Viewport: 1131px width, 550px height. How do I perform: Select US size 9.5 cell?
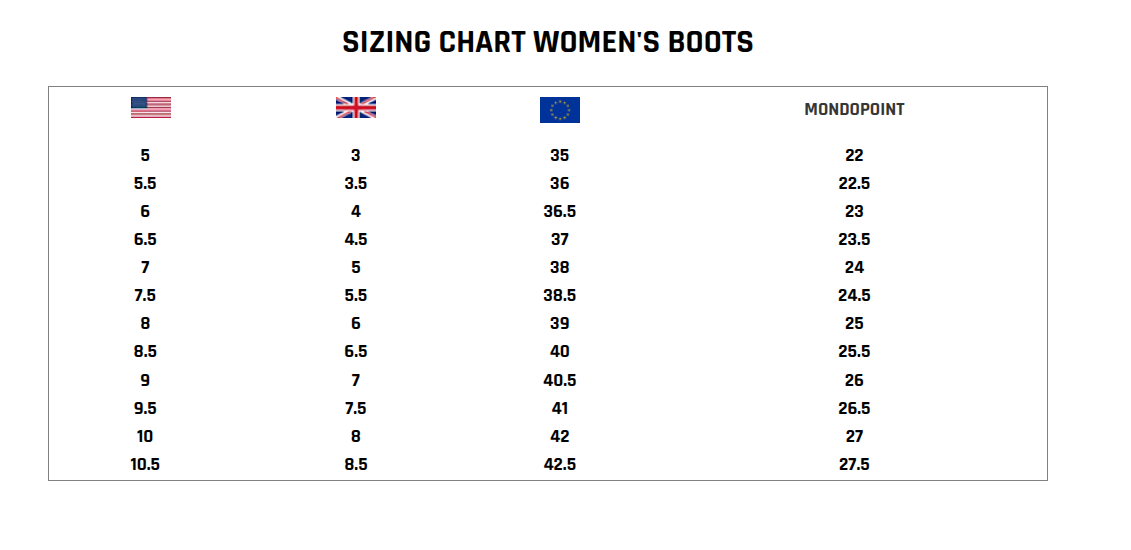(145, 408)
